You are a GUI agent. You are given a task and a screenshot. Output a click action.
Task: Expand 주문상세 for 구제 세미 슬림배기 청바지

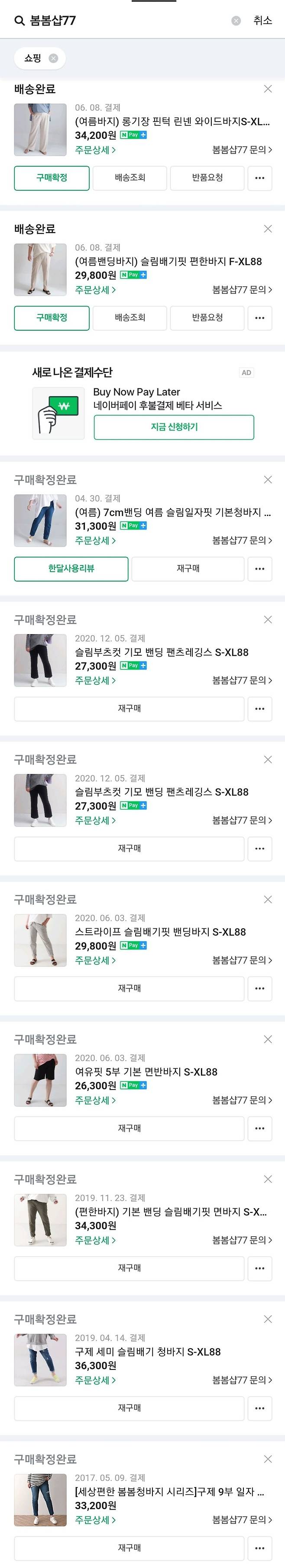tap(95, 1380)
